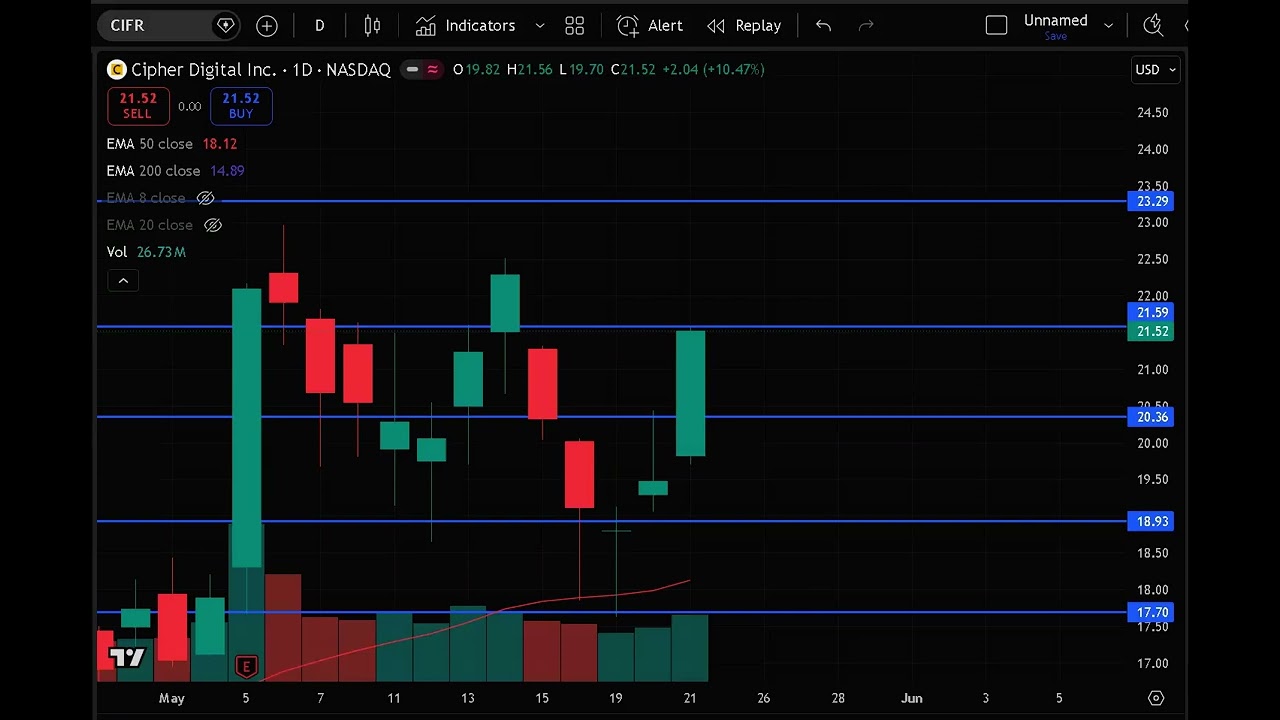
Task: Click the Jun date label on time axis
Action: click(911, 698)
